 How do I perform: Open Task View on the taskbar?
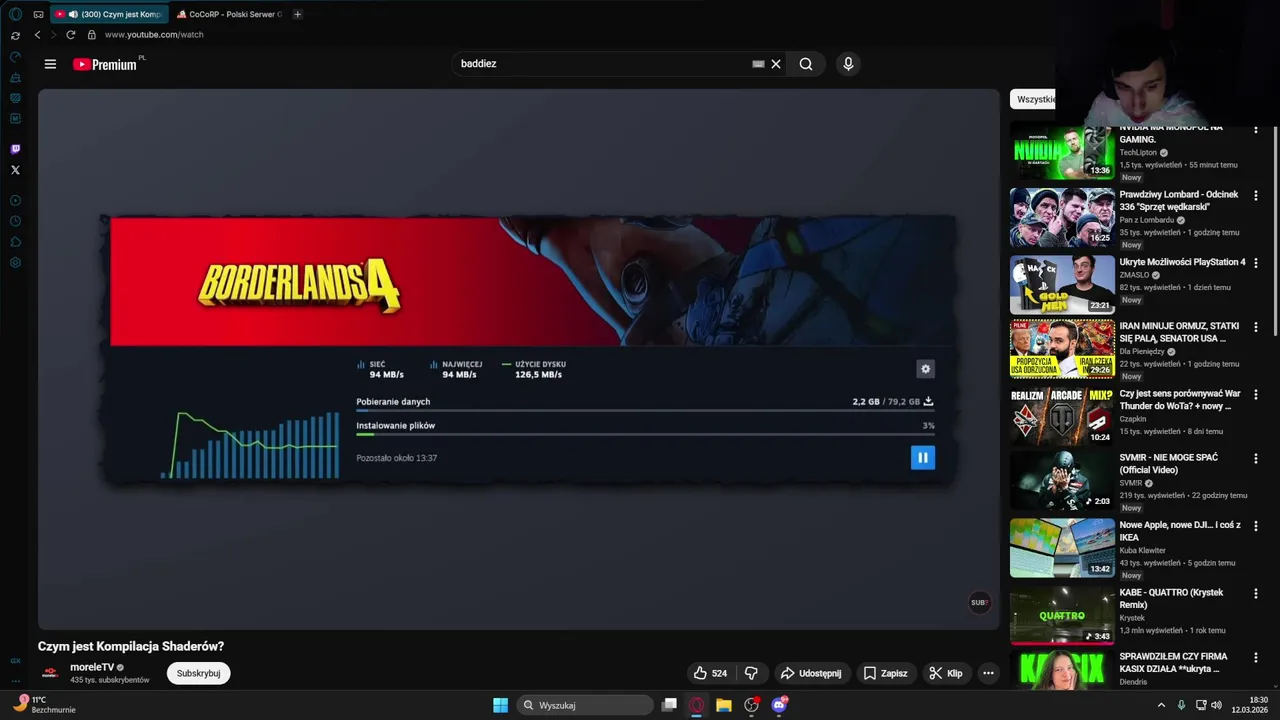point(669,705)
